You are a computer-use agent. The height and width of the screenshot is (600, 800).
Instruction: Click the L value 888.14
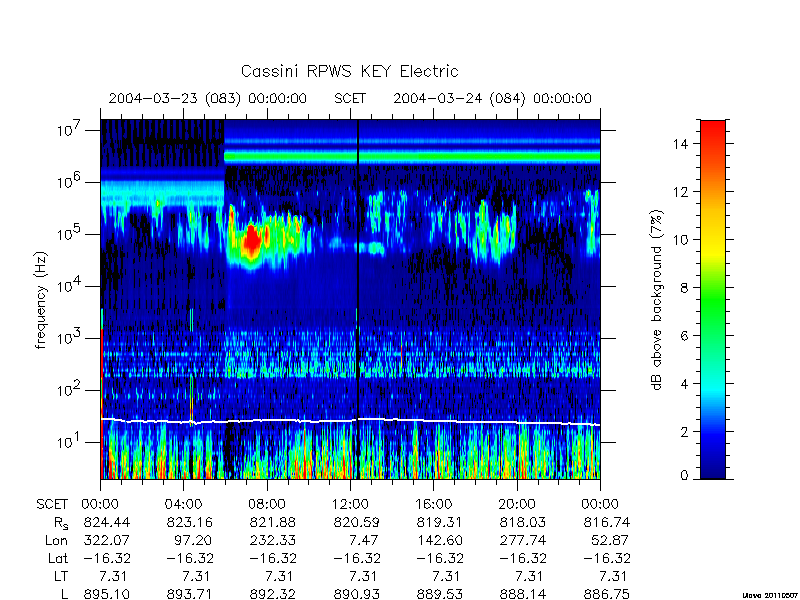pos(522,594)
